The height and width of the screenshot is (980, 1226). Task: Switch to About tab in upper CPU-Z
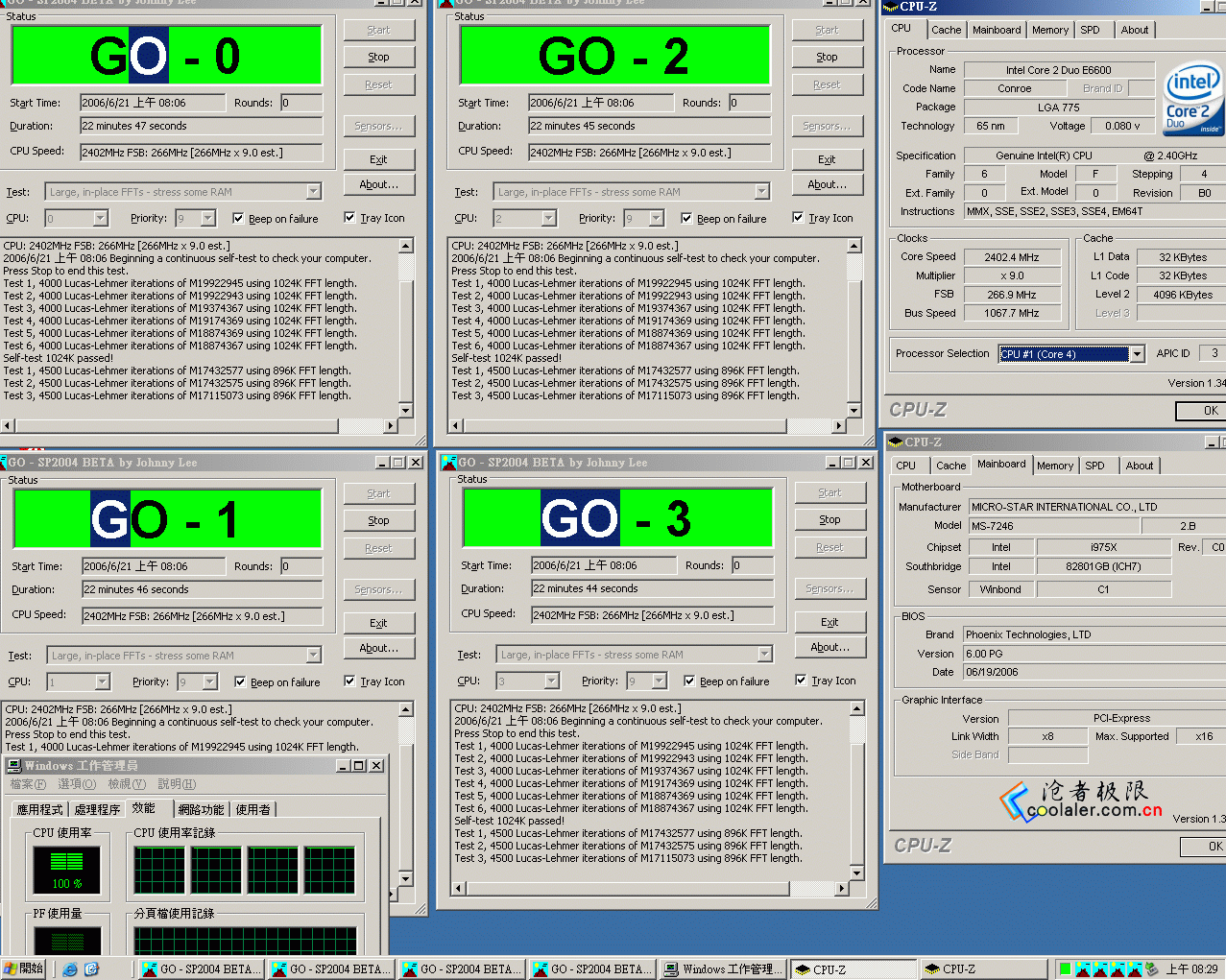point(1135,31)
